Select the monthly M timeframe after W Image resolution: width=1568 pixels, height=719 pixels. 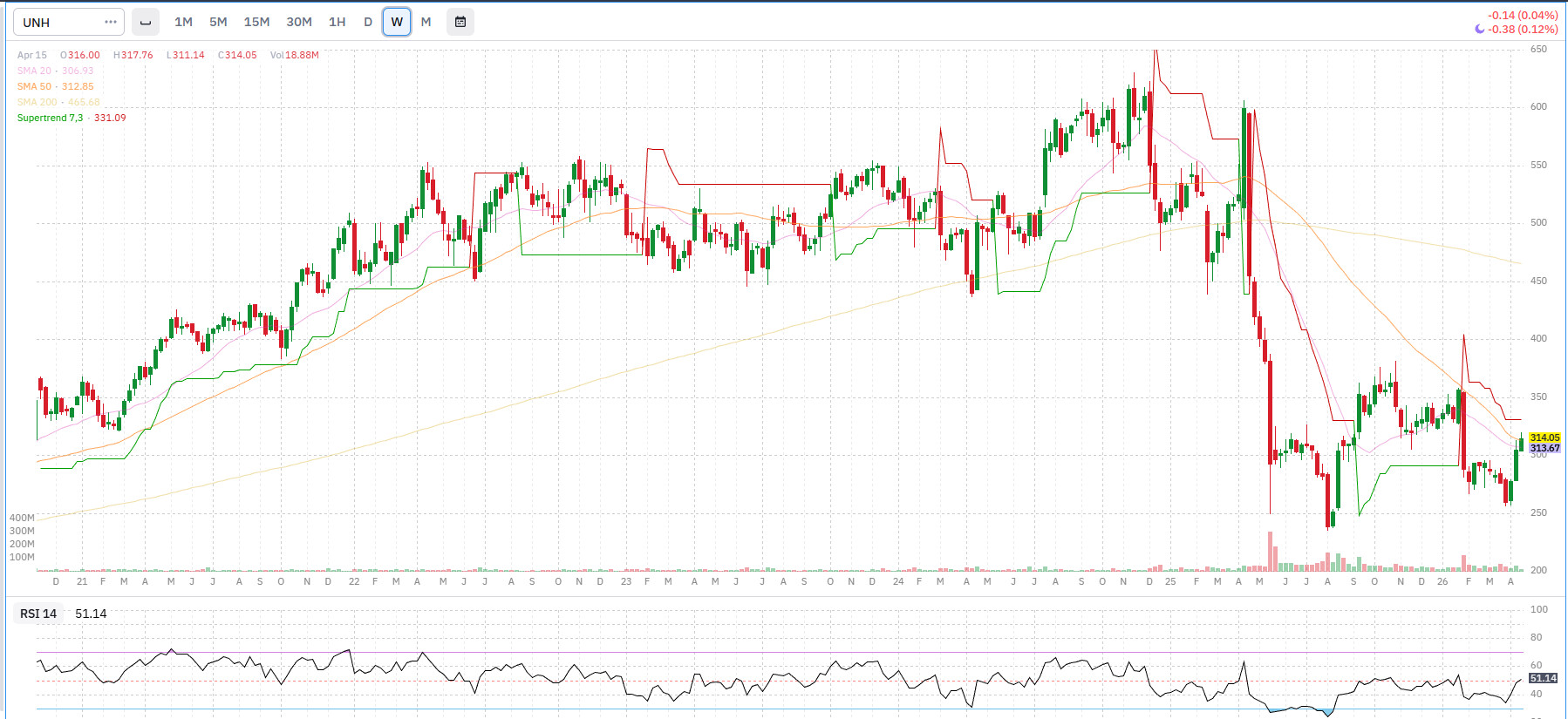pyautogui.click(x=426, y=22)
